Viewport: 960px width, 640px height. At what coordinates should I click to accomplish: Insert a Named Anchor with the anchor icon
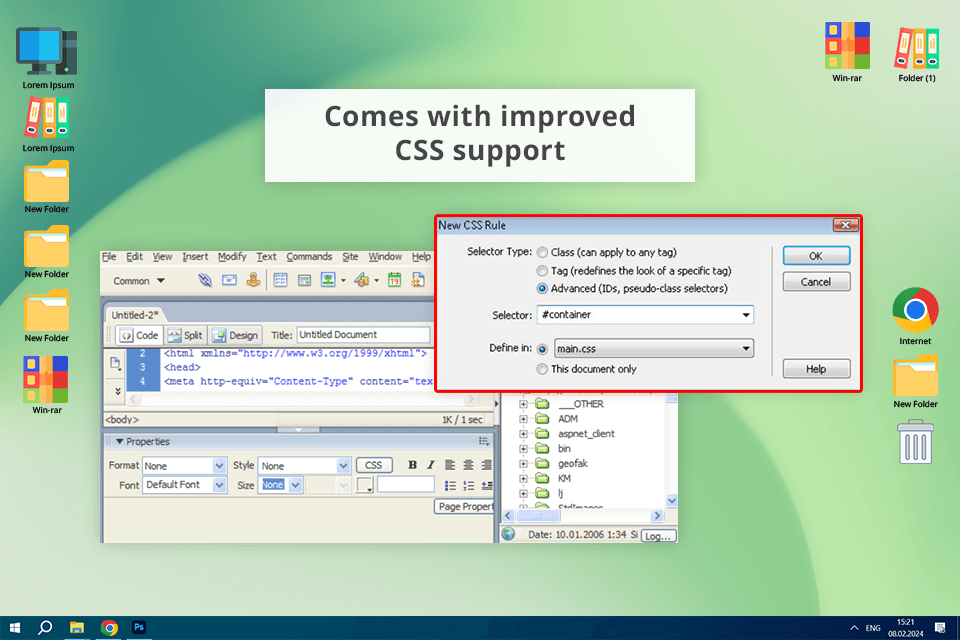(x=253, y=280)
